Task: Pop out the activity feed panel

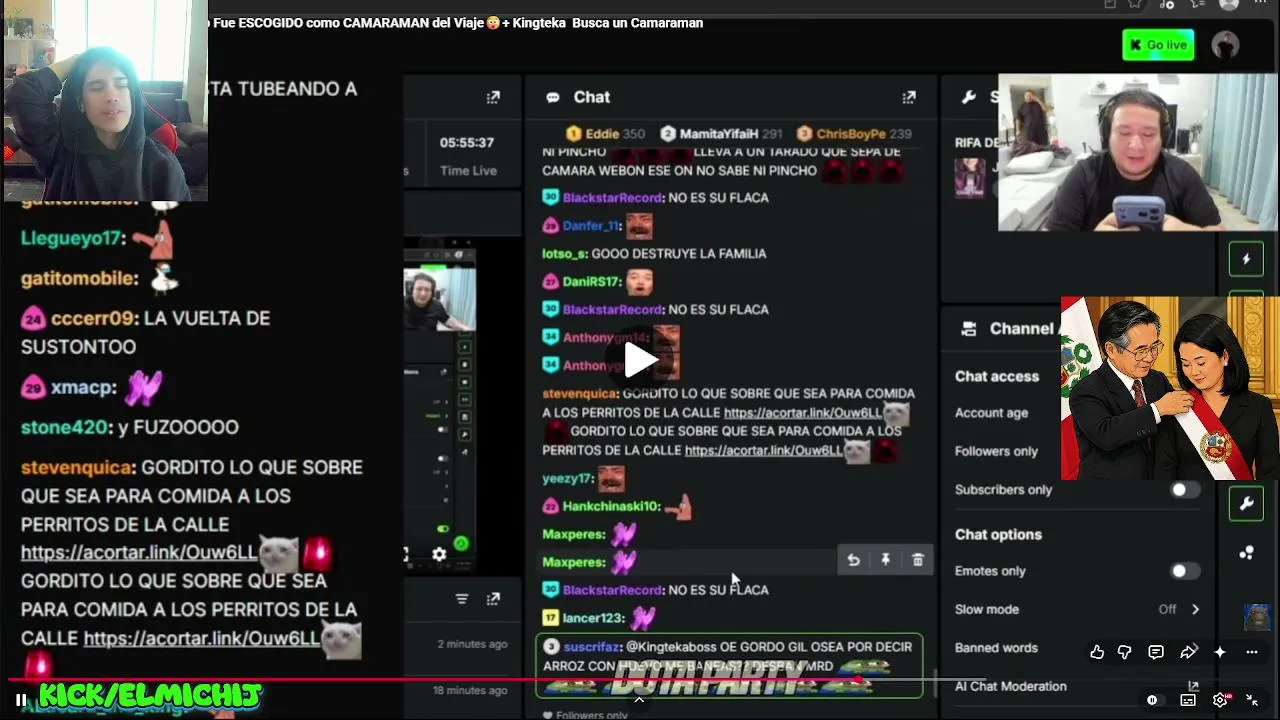Action: tap(493, 599)
